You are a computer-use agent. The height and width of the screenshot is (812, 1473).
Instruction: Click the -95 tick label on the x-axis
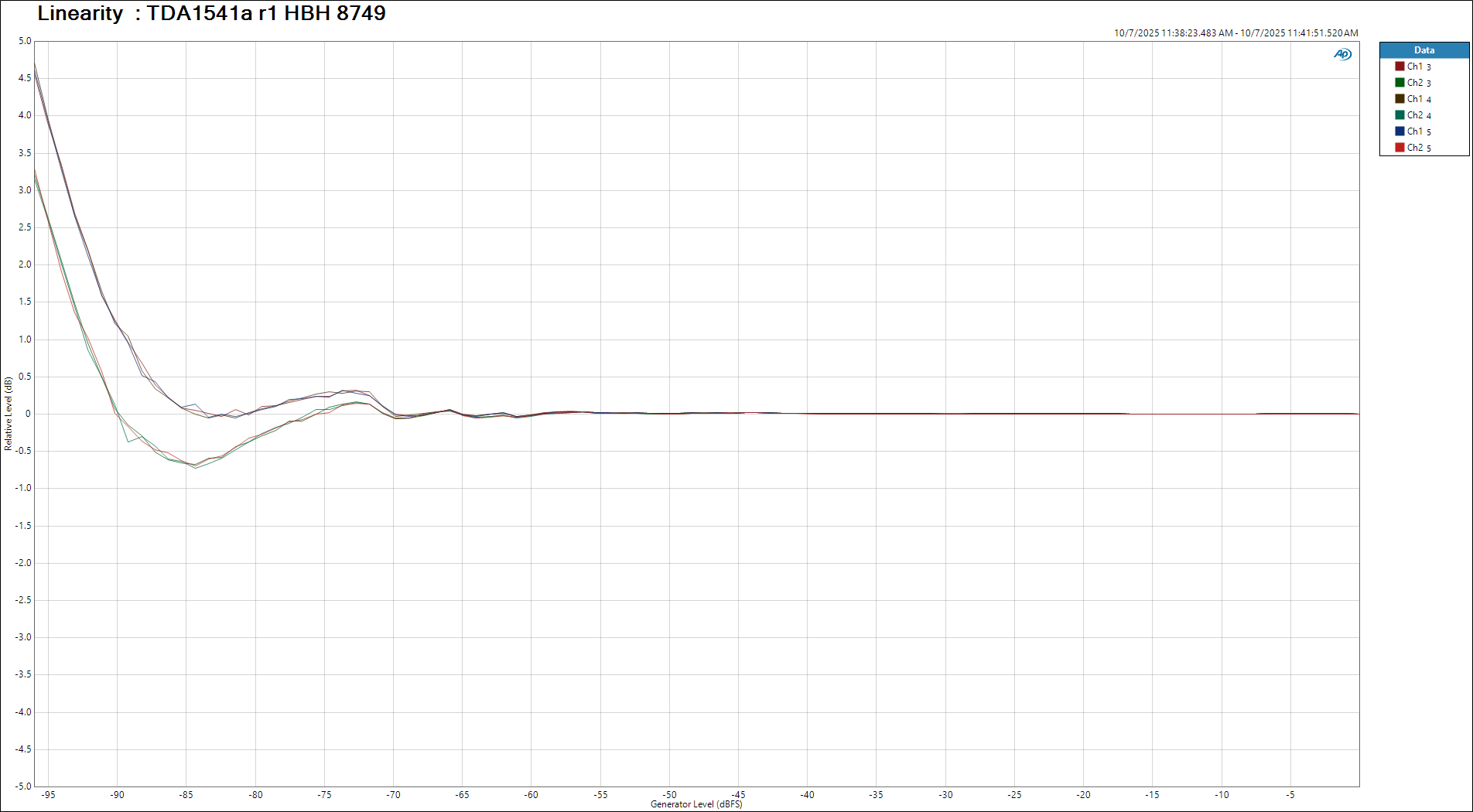[x=48, y=794]
